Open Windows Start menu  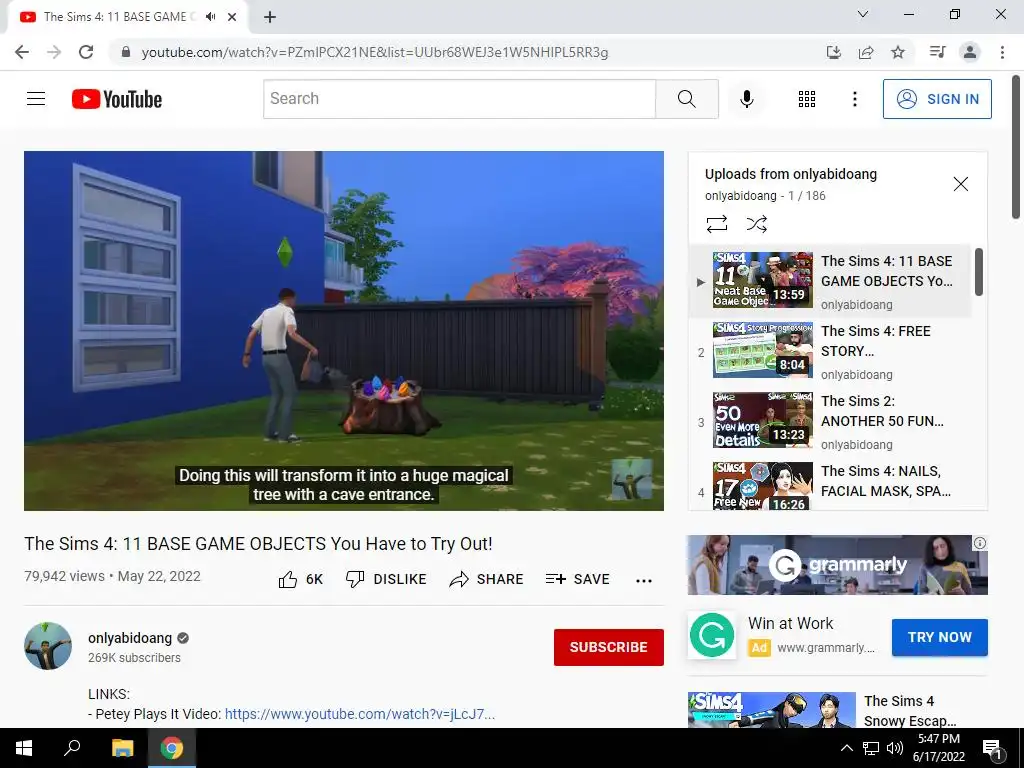[x=24, y=748]
